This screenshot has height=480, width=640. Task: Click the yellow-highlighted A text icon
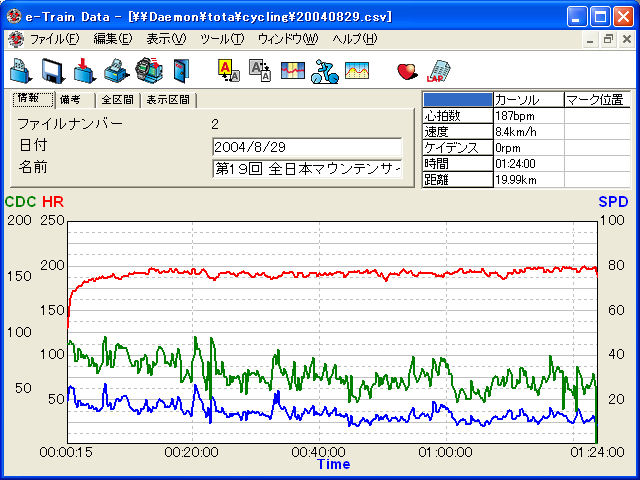(x=228, y=70)
